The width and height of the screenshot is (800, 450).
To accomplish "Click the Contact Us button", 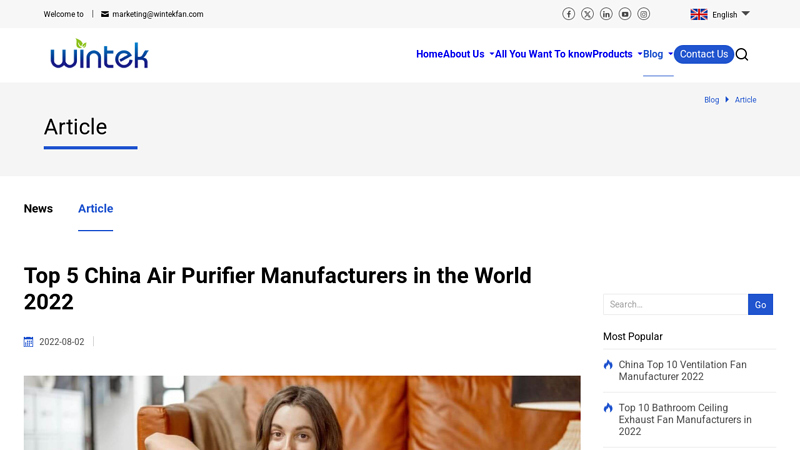I will [704, 54].
